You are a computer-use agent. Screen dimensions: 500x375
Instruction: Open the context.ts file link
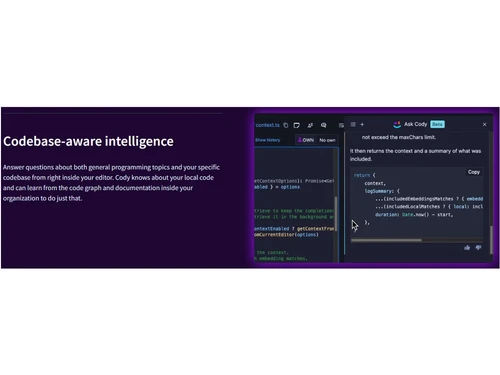point(268,125)
